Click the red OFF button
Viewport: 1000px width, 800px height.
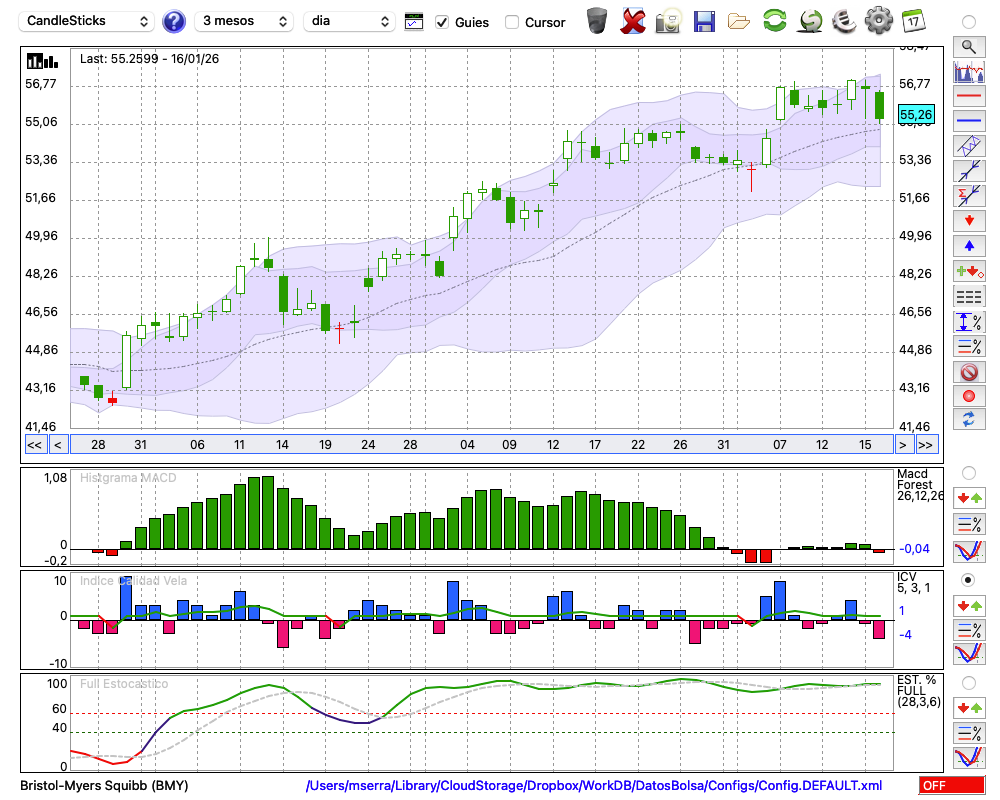[x=951, y=786]
